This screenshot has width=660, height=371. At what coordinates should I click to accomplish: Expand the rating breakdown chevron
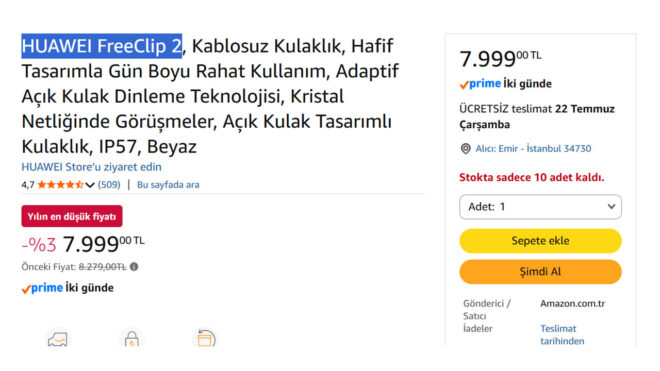click(x=90, y=185)
